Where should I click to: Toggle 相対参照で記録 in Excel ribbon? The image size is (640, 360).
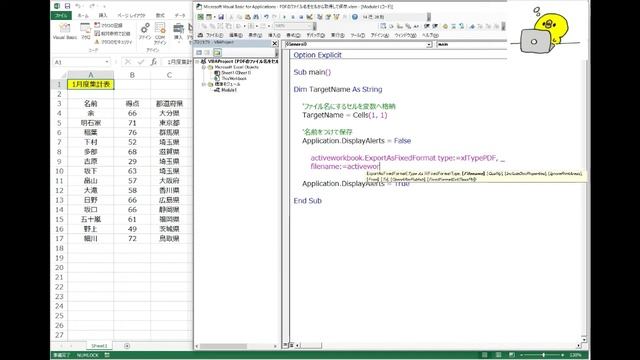click(x=112, y=33)
